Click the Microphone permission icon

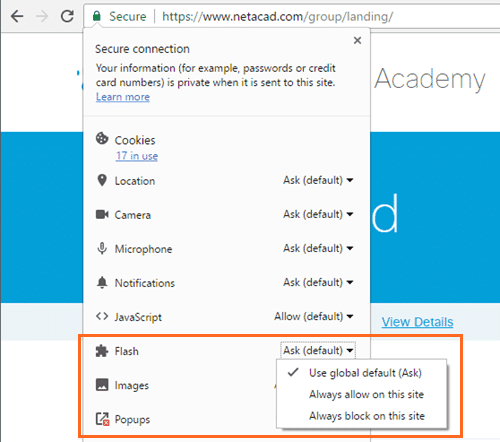click(102, 248)
